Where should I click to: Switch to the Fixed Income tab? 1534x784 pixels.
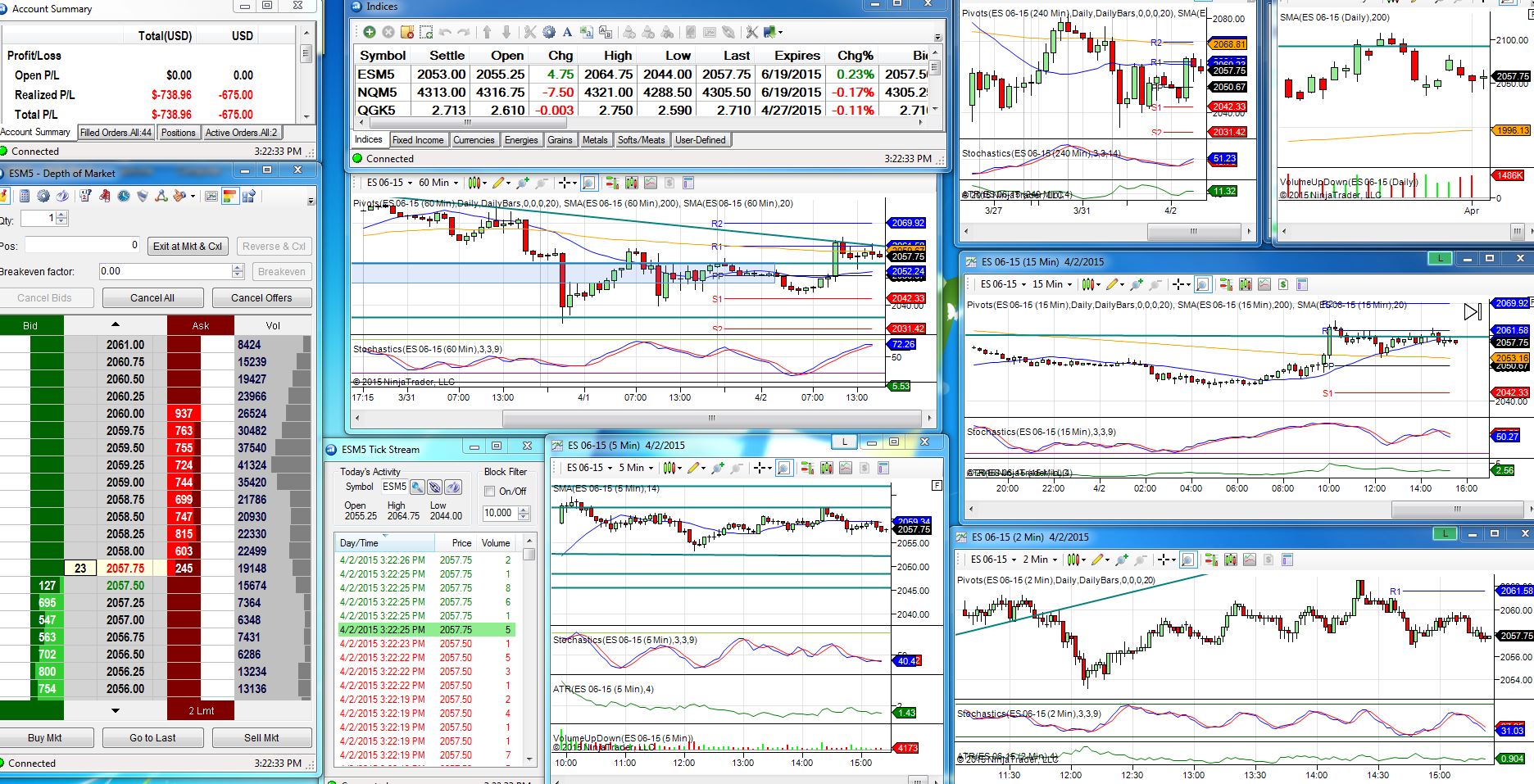pyautogui.click(x=418, y=140)
